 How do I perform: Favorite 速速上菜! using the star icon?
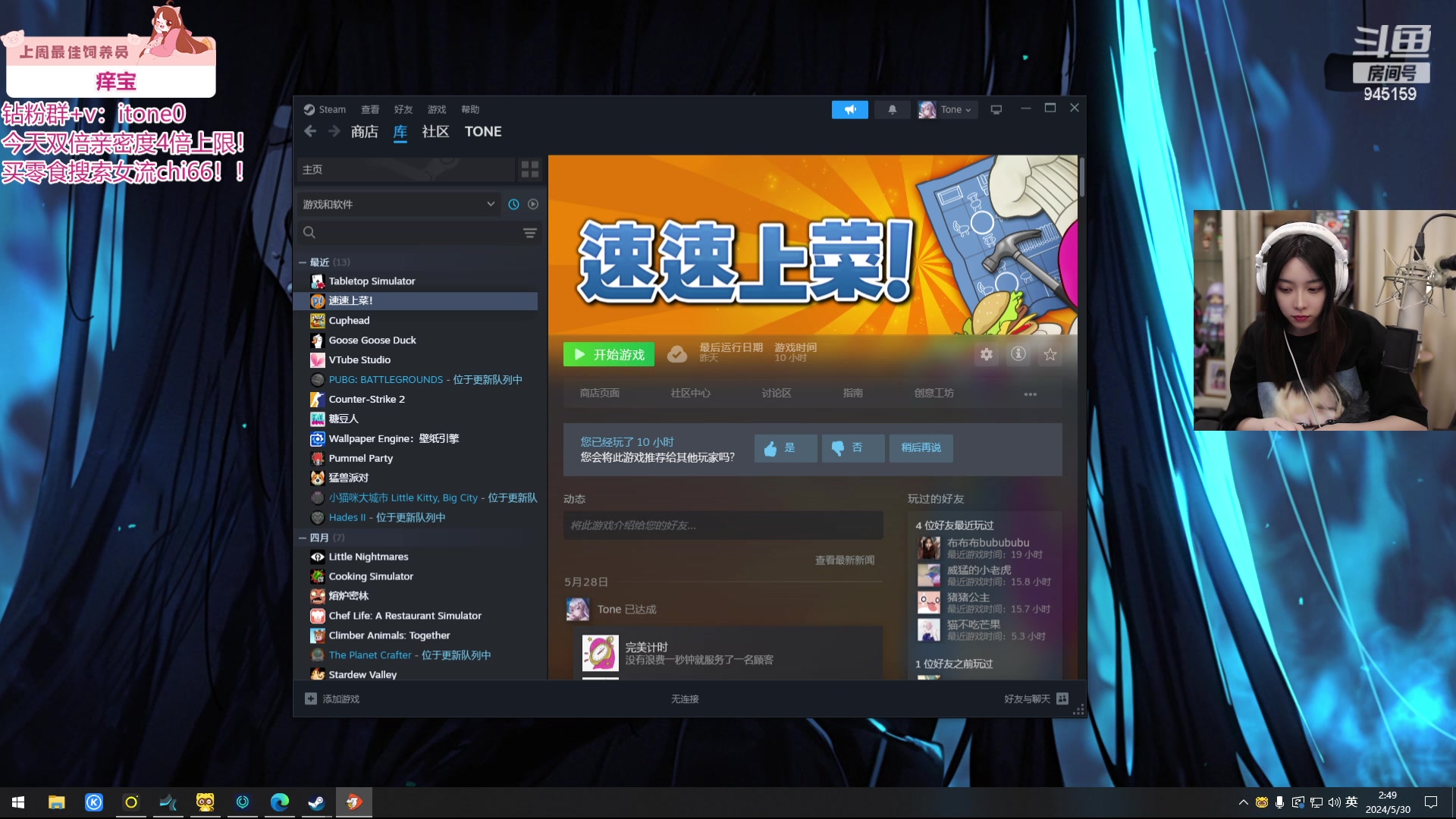pyautogui.click(x=1050, y=354)
